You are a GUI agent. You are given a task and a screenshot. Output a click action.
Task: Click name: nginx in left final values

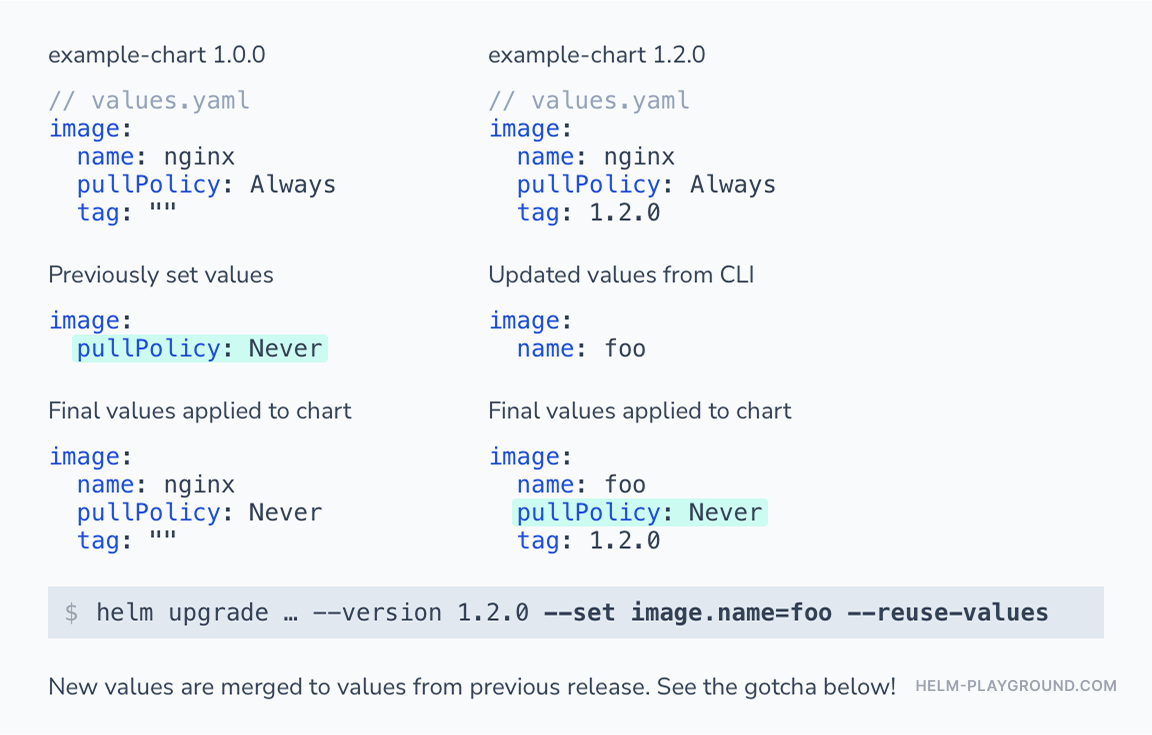pyautogui.click(x=156, y=484)
